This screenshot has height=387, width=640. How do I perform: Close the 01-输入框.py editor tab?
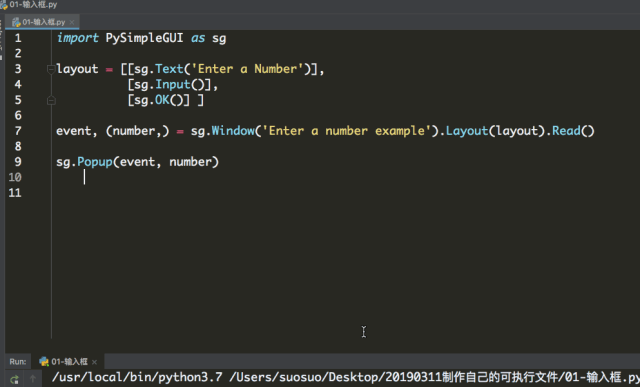click(x=72, y=22)
